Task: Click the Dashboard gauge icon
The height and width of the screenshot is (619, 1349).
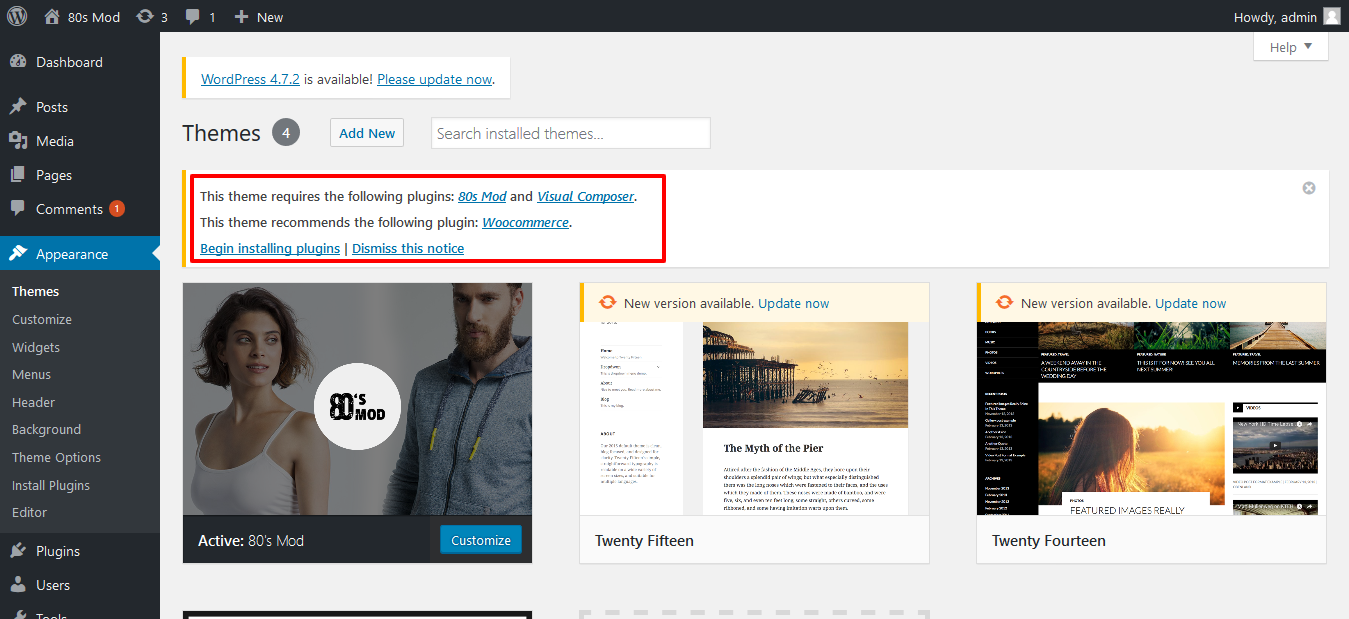Action: click(x=18, y=62)
